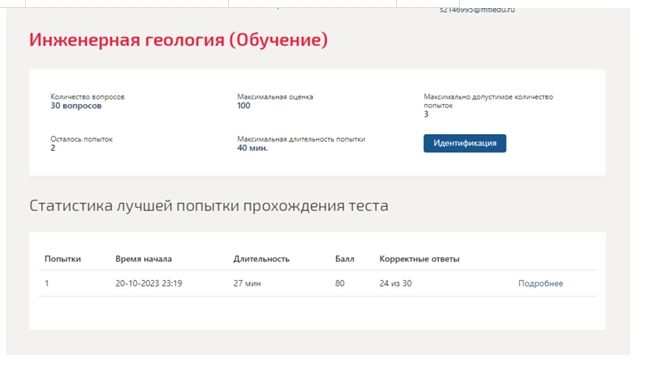The image size is (645, 379).
Task: Select the 30 вопросов value
Action: (x=76, y=106)
